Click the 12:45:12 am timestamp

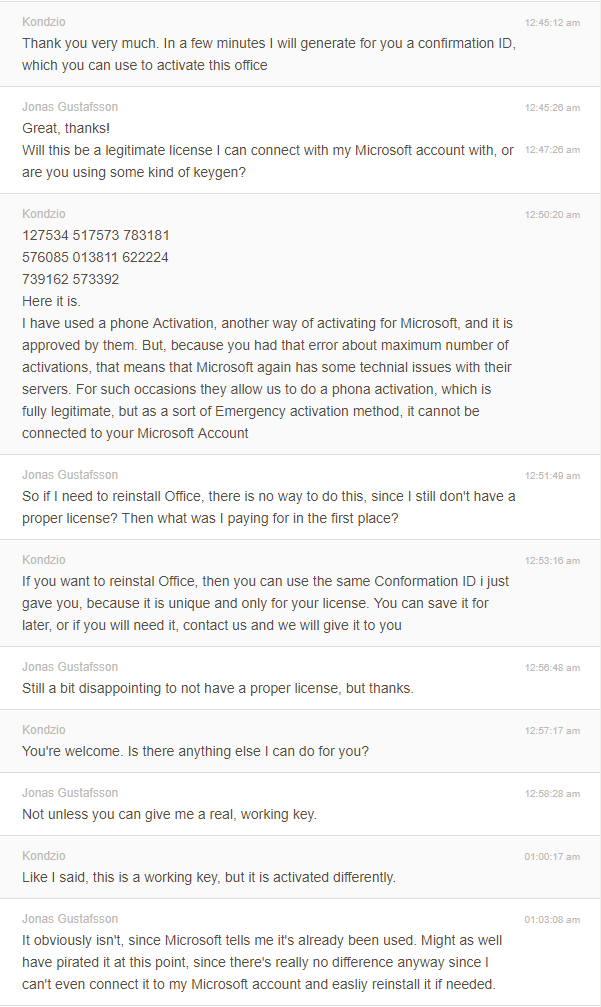(552, 22)
